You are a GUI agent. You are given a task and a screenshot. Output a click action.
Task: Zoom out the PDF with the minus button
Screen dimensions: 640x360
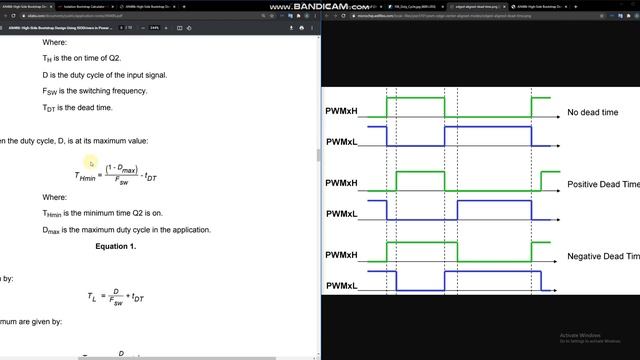pyautogui.click(x=143, y=28)
